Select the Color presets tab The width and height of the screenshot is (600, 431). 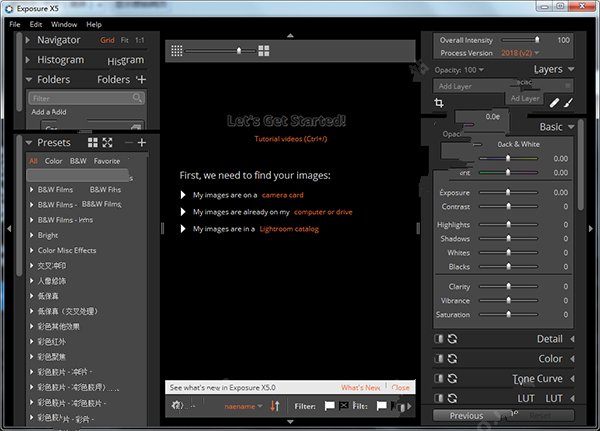(53, 161)
